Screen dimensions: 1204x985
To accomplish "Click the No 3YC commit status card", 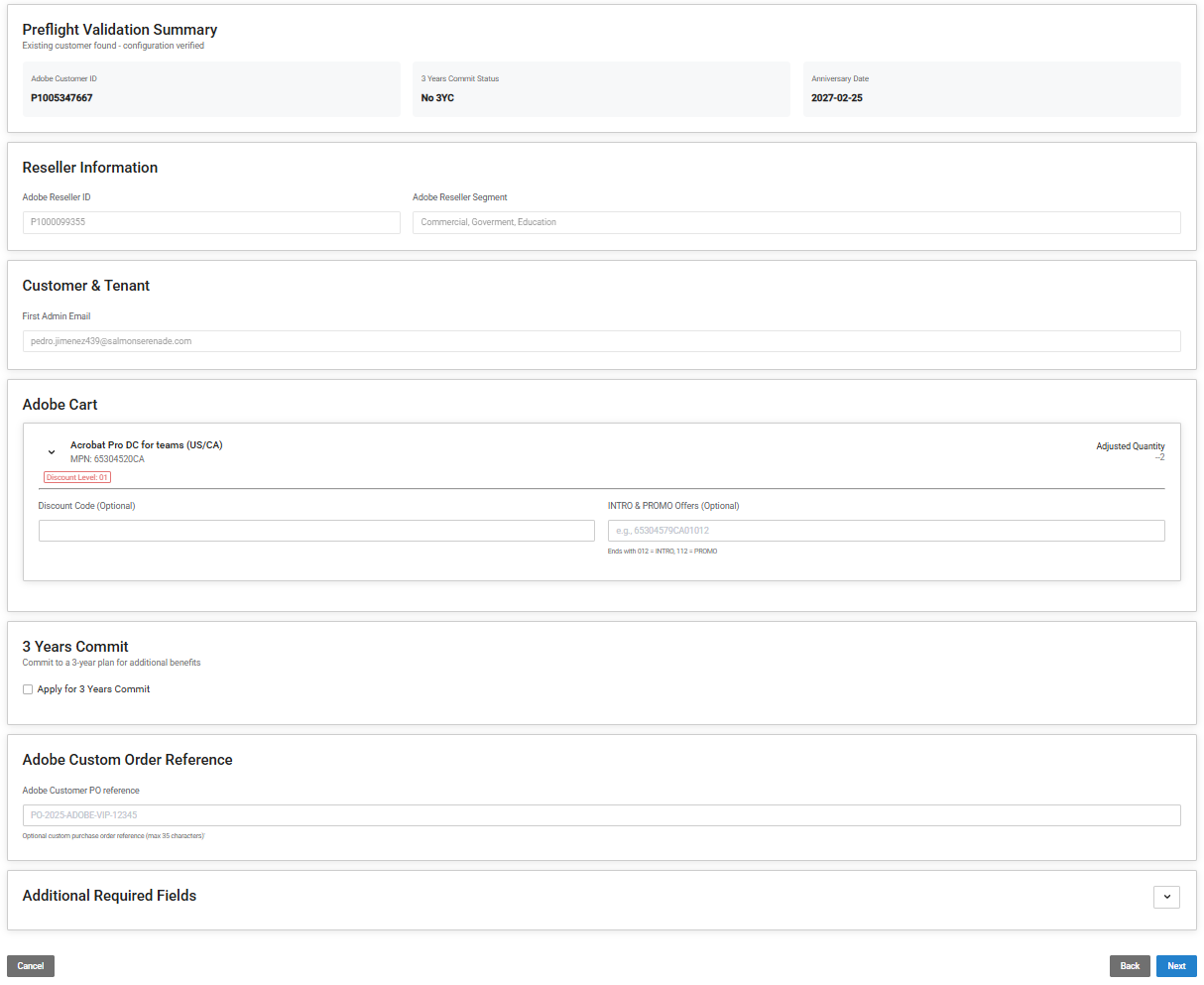I will 601,89.
